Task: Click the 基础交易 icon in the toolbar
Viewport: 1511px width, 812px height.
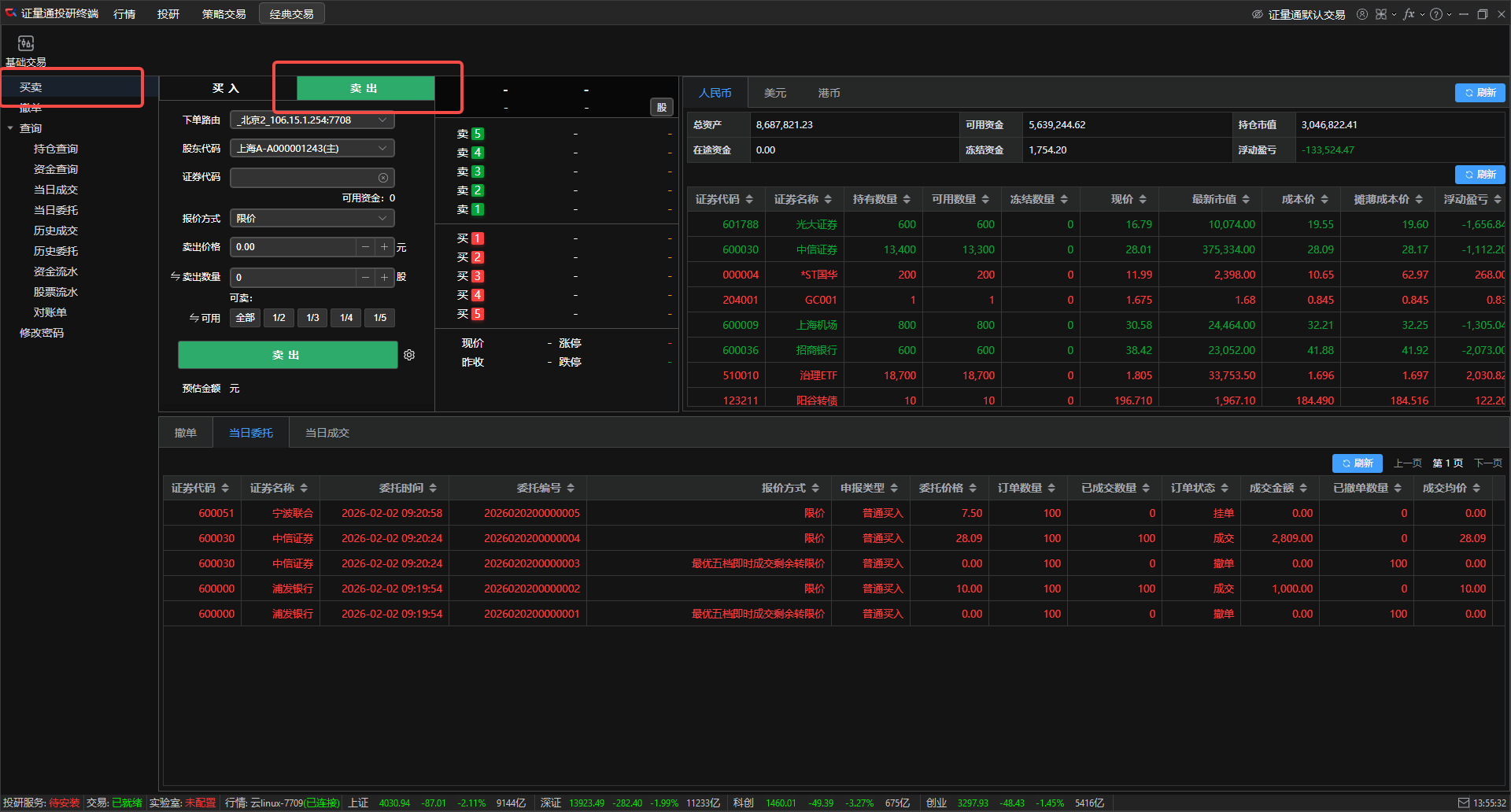Action: pyautogui.click(x=25, y=44)
